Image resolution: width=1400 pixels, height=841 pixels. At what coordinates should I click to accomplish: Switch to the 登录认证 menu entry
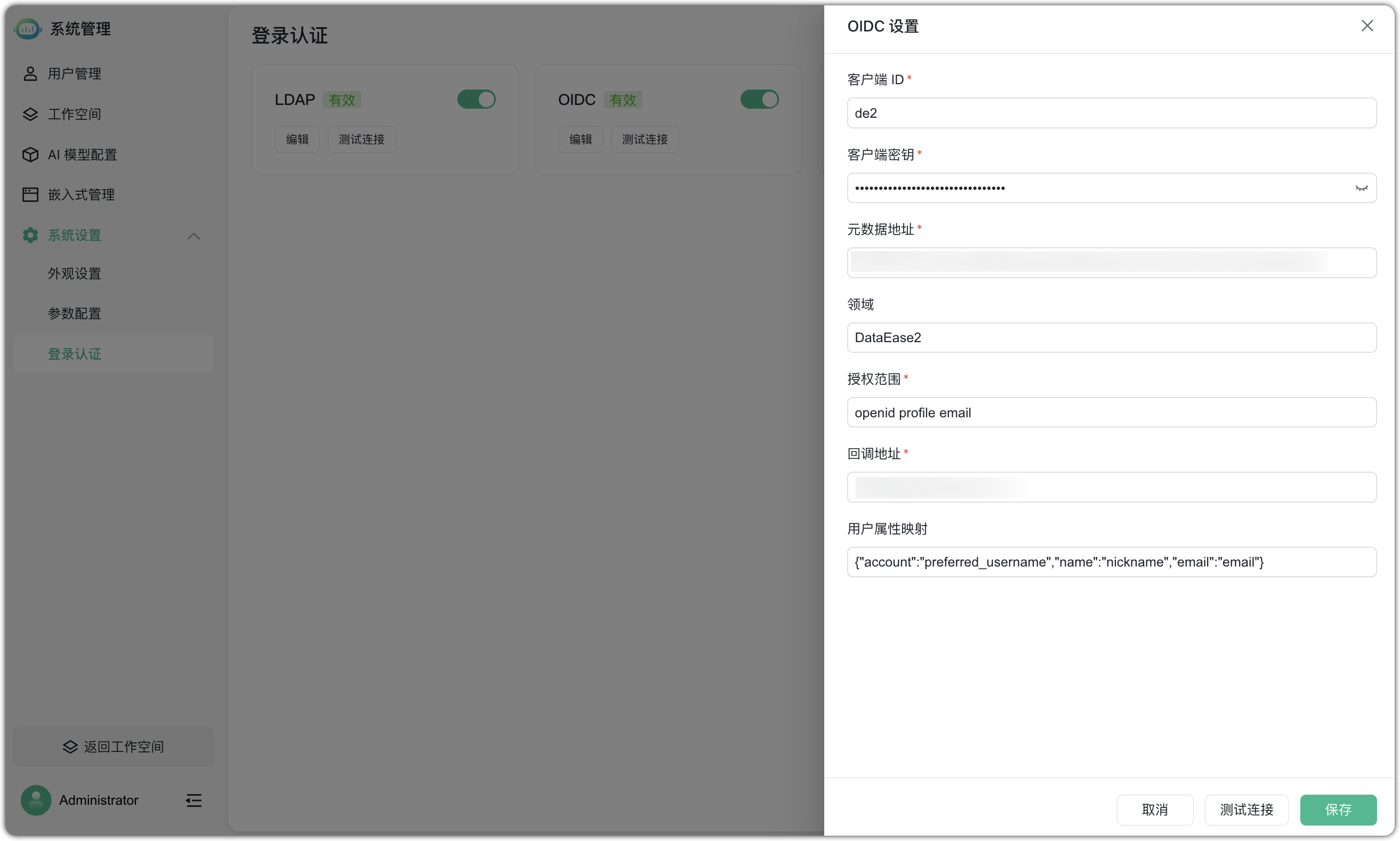pyautogui.click(x=74, y=354)
